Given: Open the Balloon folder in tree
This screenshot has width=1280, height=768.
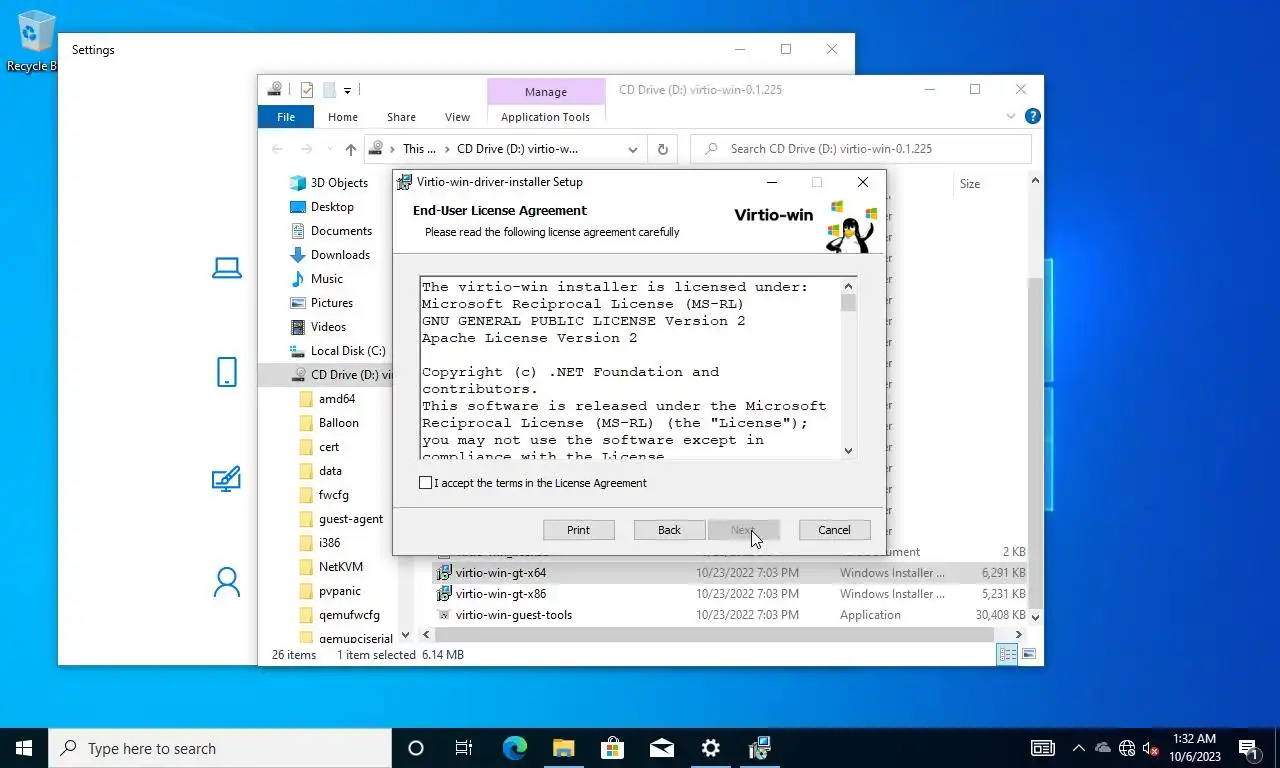Looking at the screenshot, I should [x=338, y=423].
